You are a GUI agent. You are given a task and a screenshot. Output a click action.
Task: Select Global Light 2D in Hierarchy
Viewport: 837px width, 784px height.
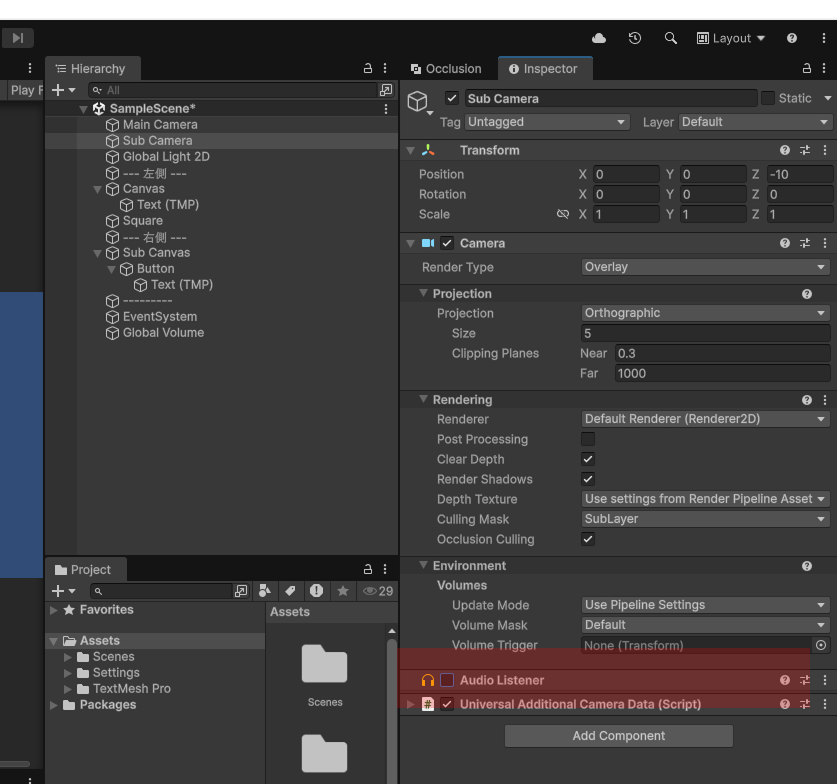tap(165, 157)
